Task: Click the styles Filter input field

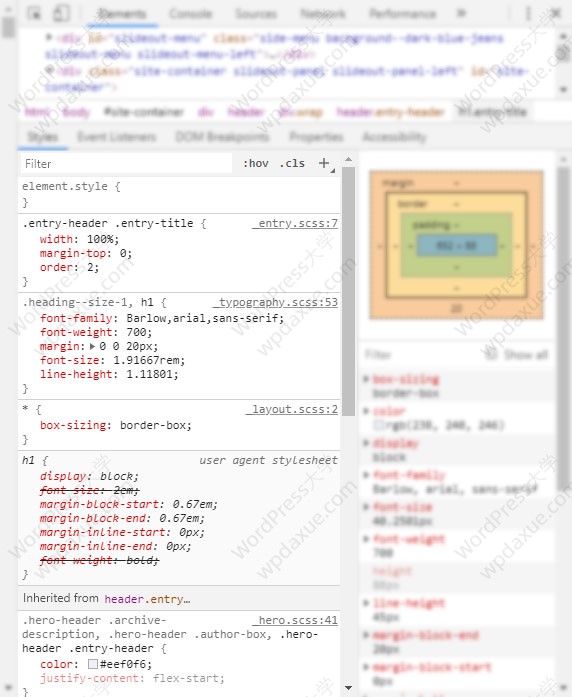Action: [126, 164]
